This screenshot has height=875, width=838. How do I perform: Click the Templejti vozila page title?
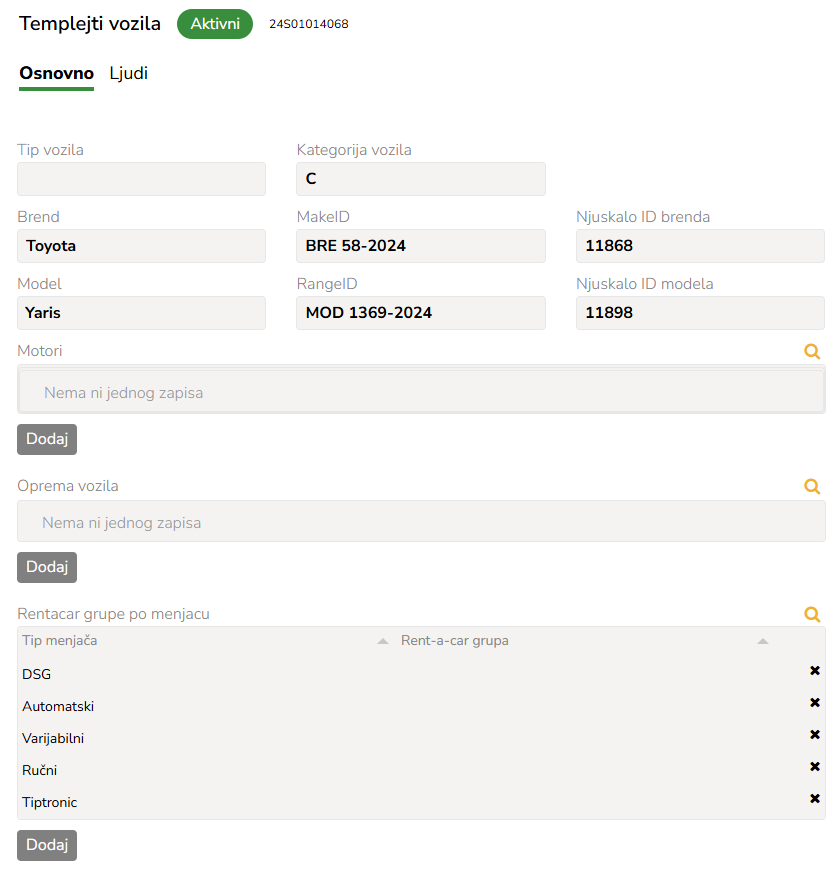point(90,24)
